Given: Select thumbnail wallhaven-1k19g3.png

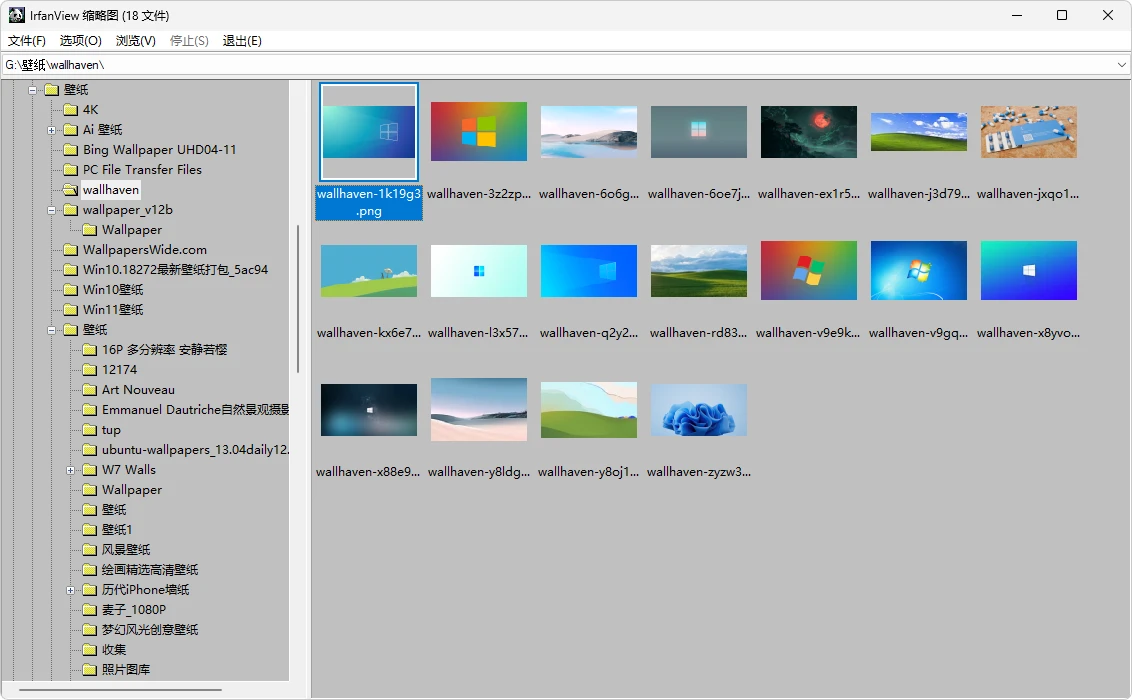Looking at the screenshot, I should (x=369, y=131).
